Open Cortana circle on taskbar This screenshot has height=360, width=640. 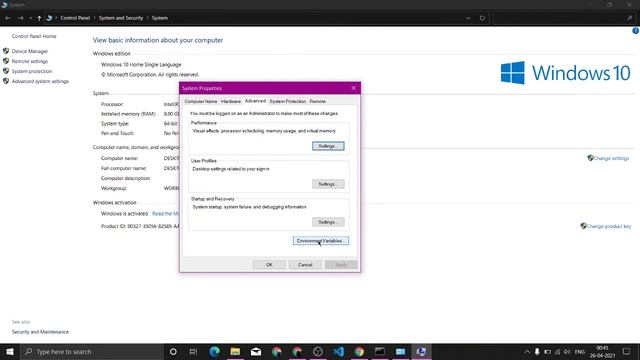point(173,351)
